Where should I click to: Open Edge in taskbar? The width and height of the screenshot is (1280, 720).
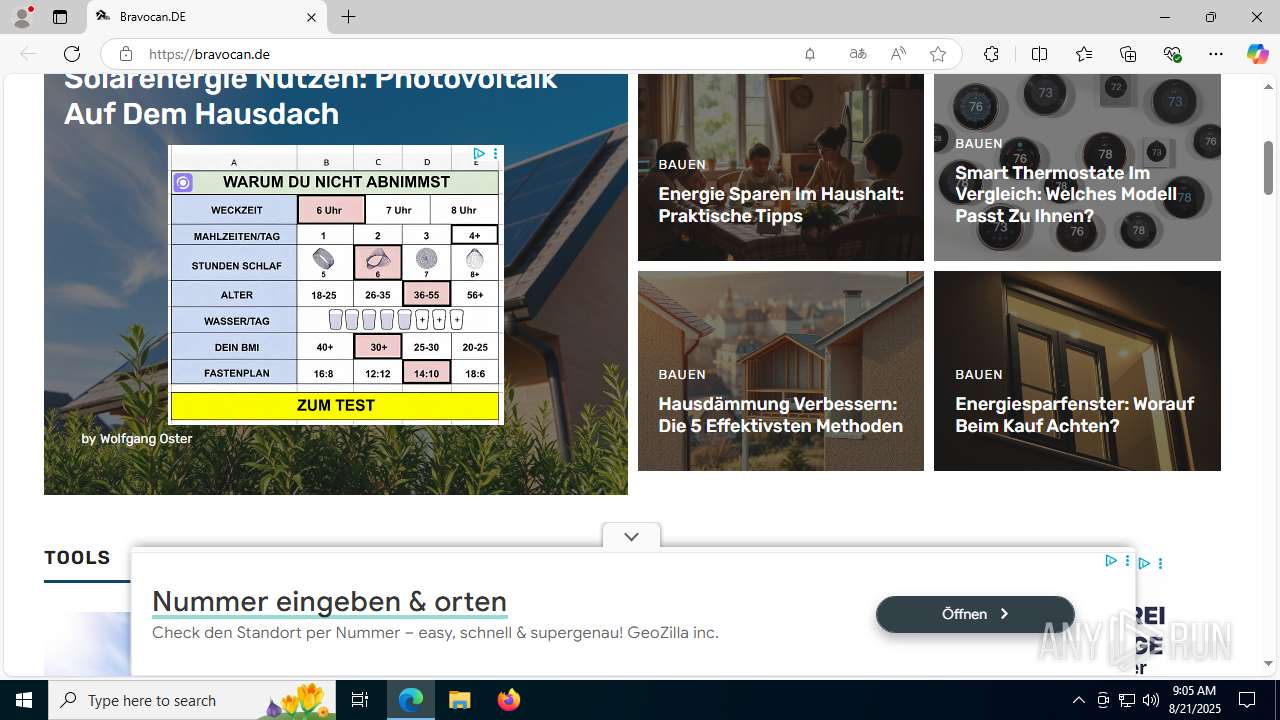[411, 700]
